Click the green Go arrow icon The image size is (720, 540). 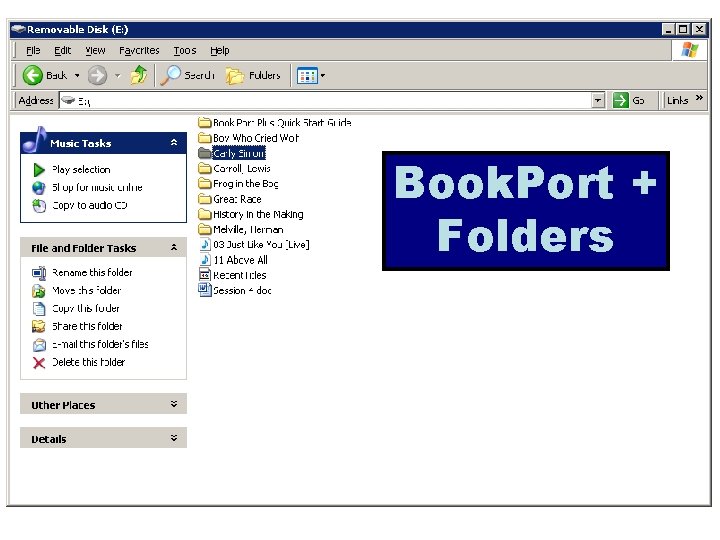point(620,100)
